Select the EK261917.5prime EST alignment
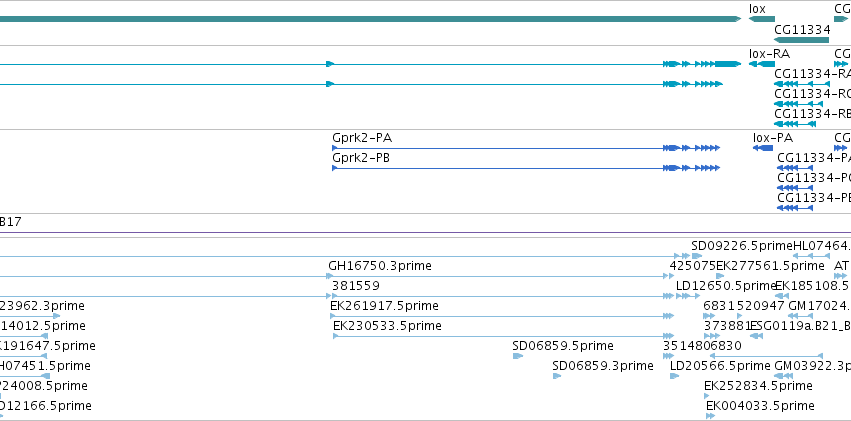This screenshot has width=851, height=421. coord(502,316)
